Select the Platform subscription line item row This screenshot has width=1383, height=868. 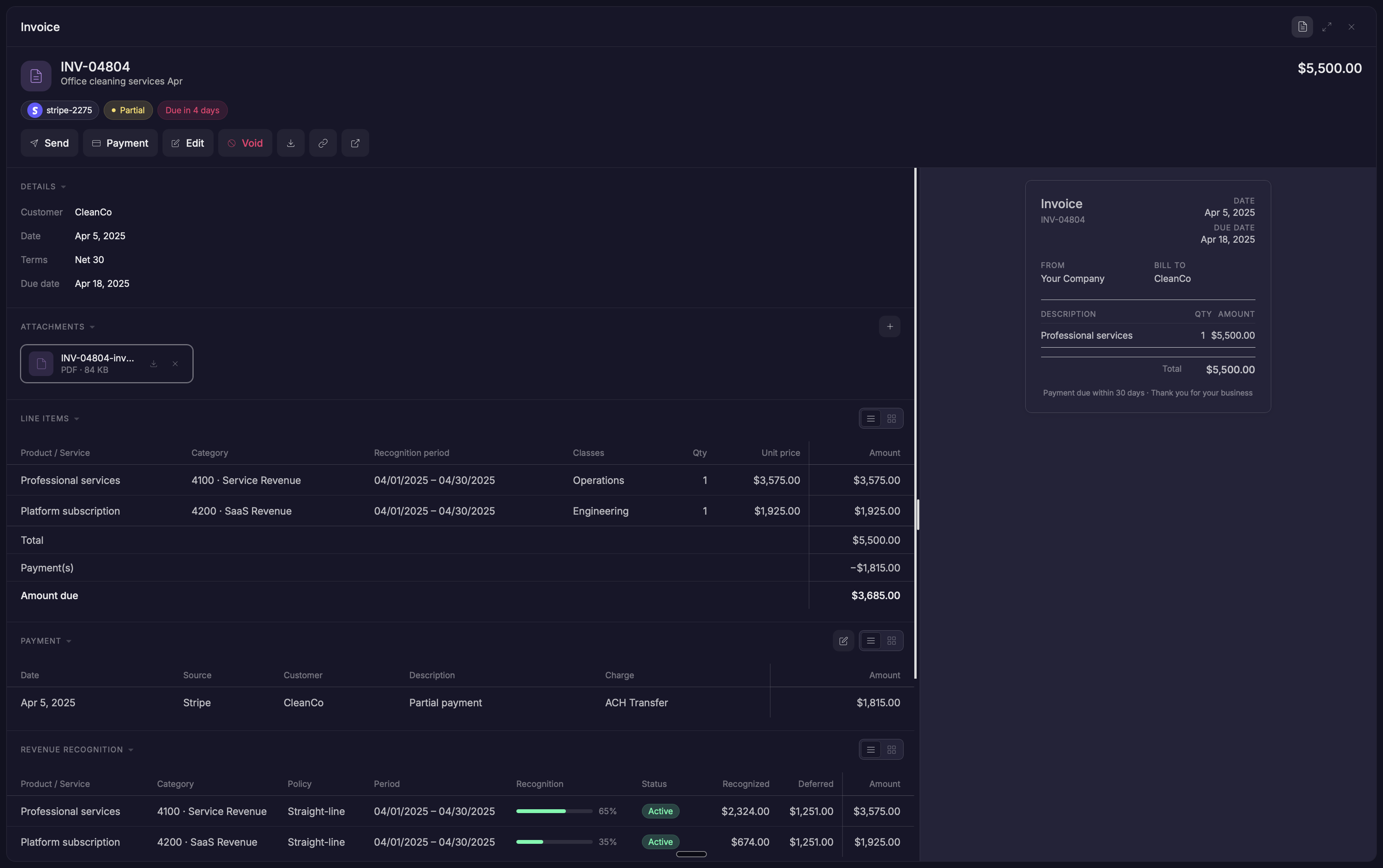click(x=460, y=511)
